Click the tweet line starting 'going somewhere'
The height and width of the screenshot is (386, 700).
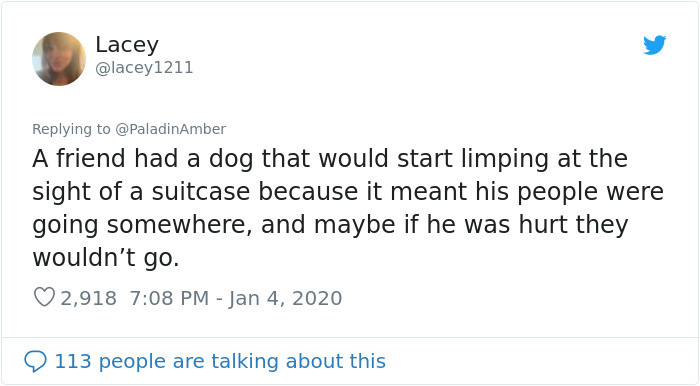point(330,225)
